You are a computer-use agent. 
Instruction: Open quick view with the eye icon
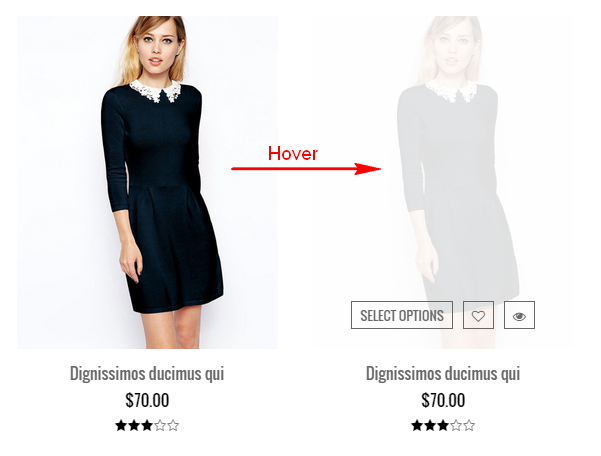point(519,315)
